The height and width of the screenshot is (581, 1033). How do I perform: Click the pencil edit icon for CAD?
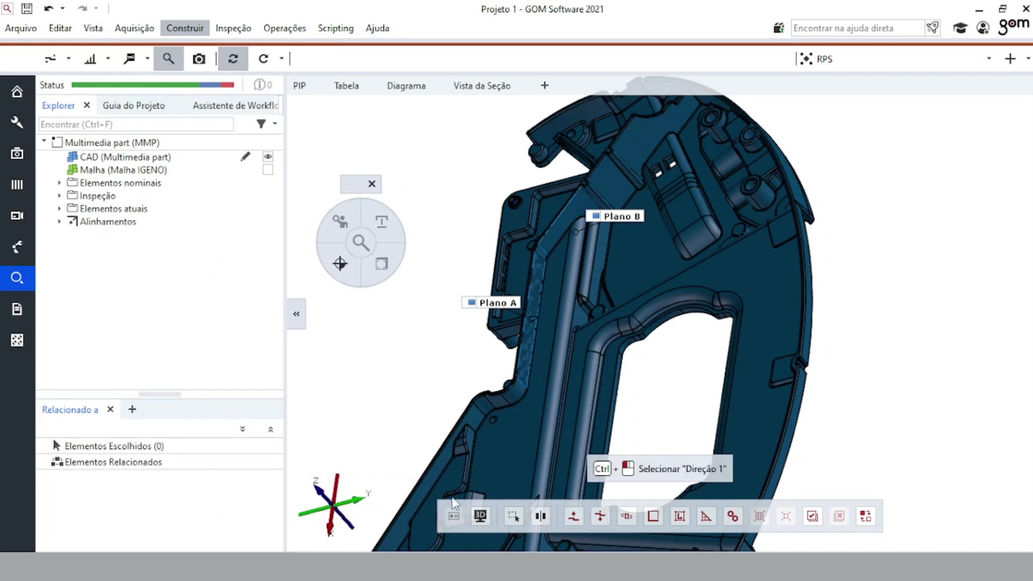(x=245, y=157)
